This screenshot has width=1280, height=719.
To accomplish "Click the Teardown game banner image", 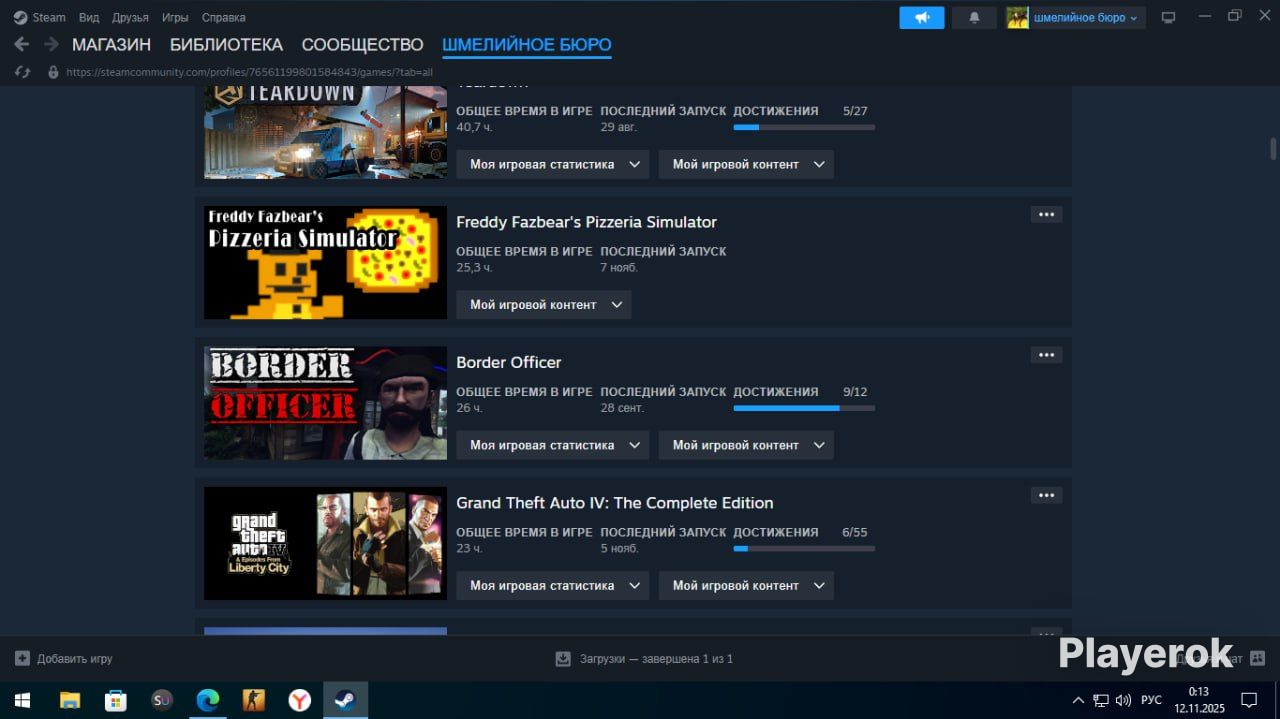I will tap(325, 132).
